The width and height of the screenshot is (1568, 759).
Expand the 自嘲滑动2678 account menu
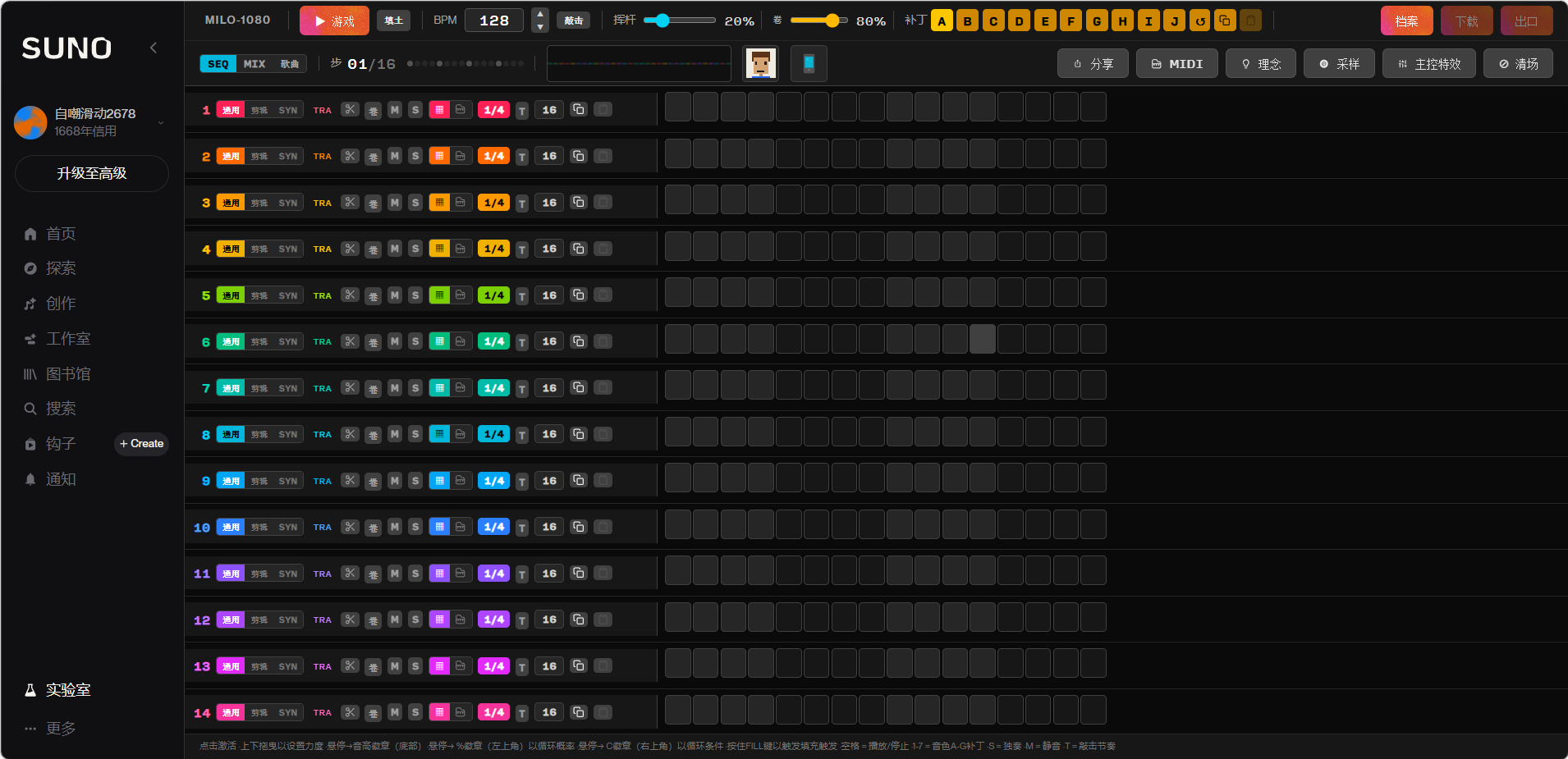pyautogui.click(x=161, y=122)
